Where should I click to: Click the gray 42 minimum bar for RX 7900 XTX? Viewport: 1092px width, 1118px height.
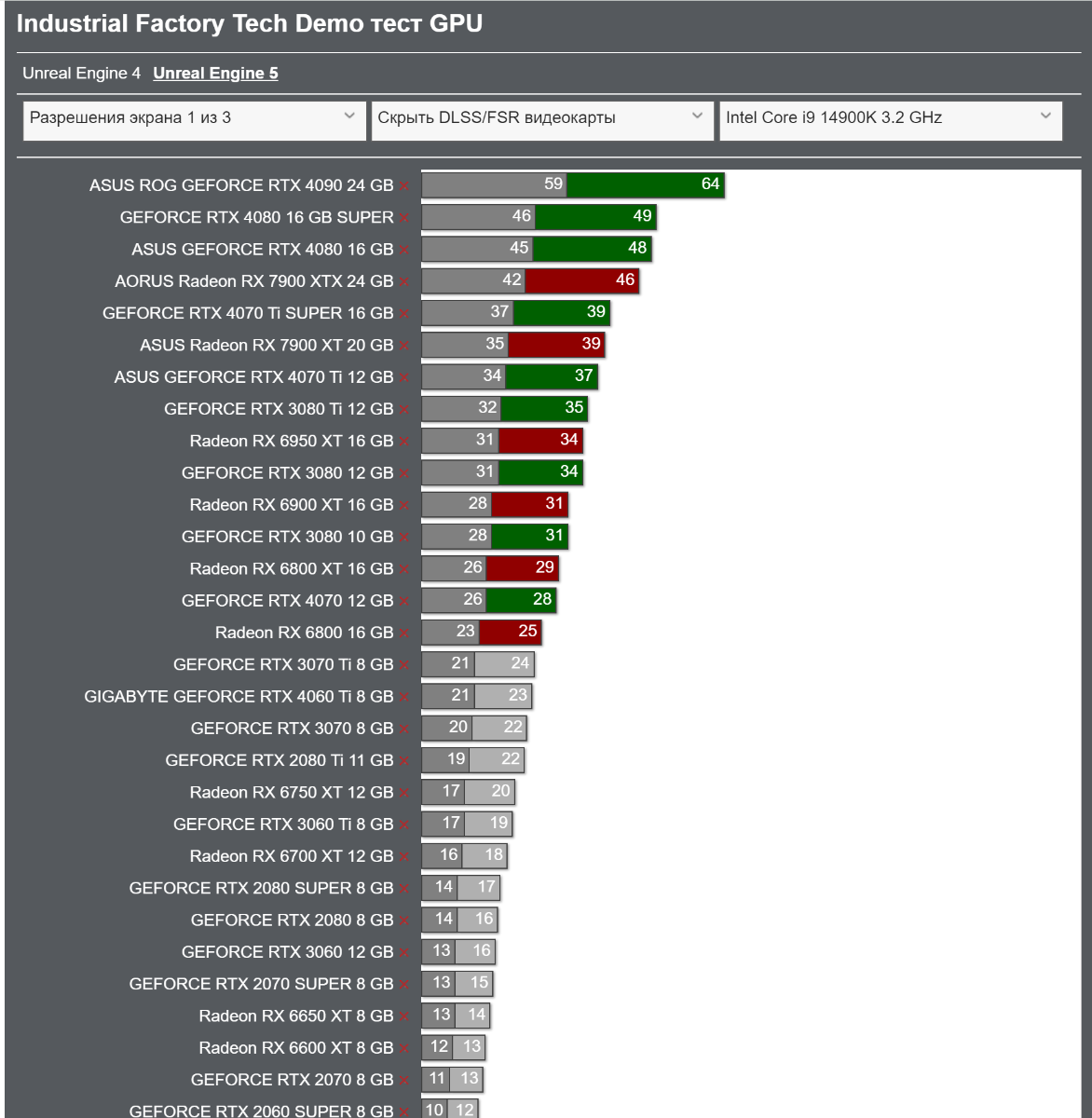coord(473,280)
